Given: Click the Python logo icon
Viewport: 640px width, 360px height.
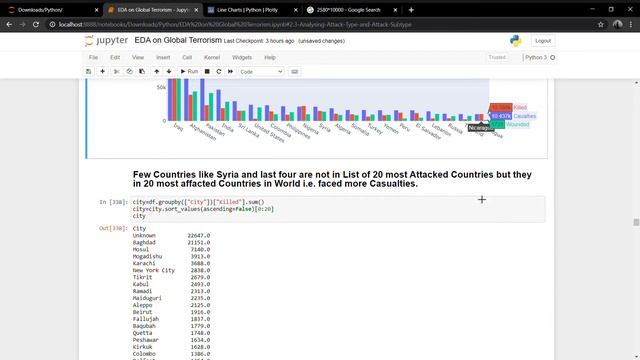Looking at the screenshot, I should [516, 40].
